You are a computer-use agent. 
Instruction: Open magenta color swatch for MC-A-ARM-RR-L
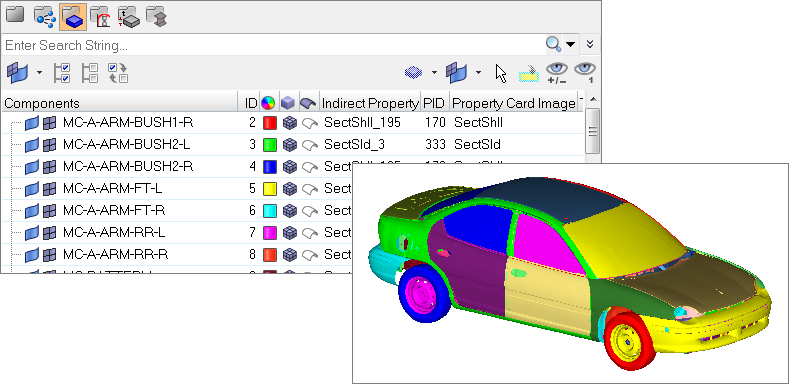270,233
